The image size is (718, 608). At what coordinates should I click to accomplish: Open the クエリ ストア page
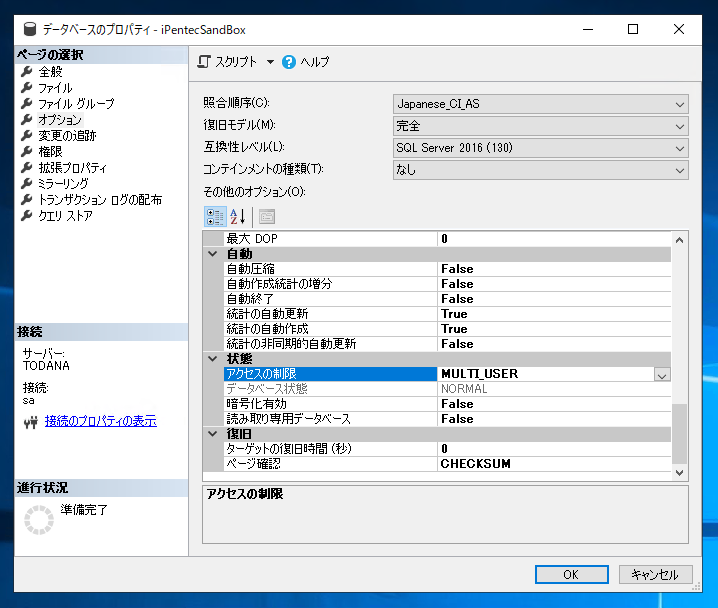click(65, 216)
